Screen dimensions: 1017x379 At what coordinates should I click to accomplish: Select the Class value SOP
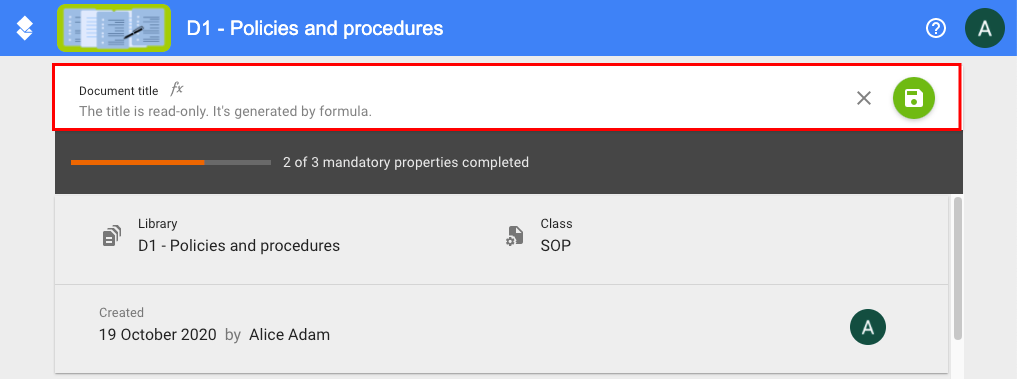pyautogui.click(x=556, y=246)
